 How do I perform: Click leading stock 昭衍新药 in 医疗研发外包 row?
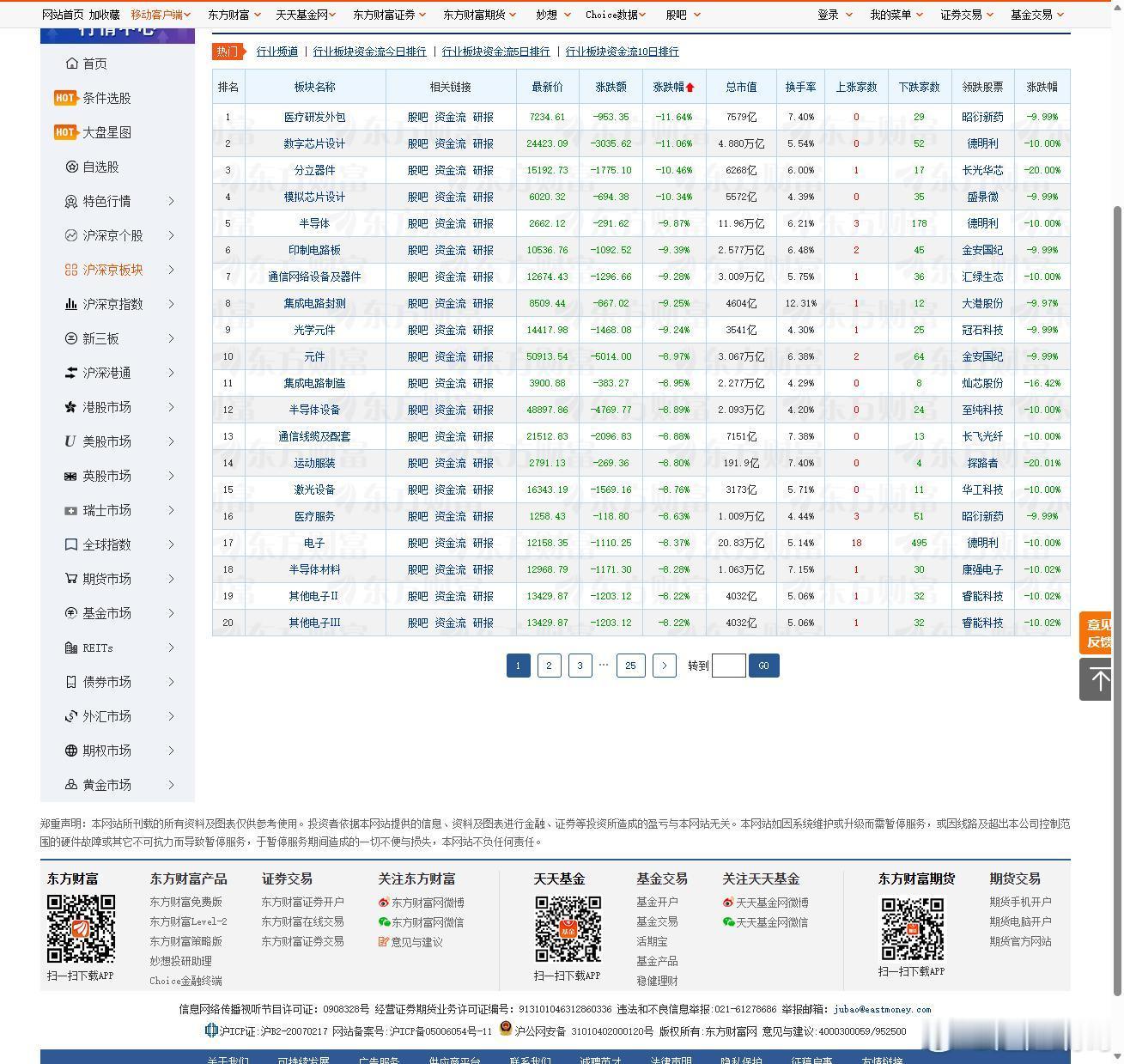pyautogui.click(x=982, y=117)
